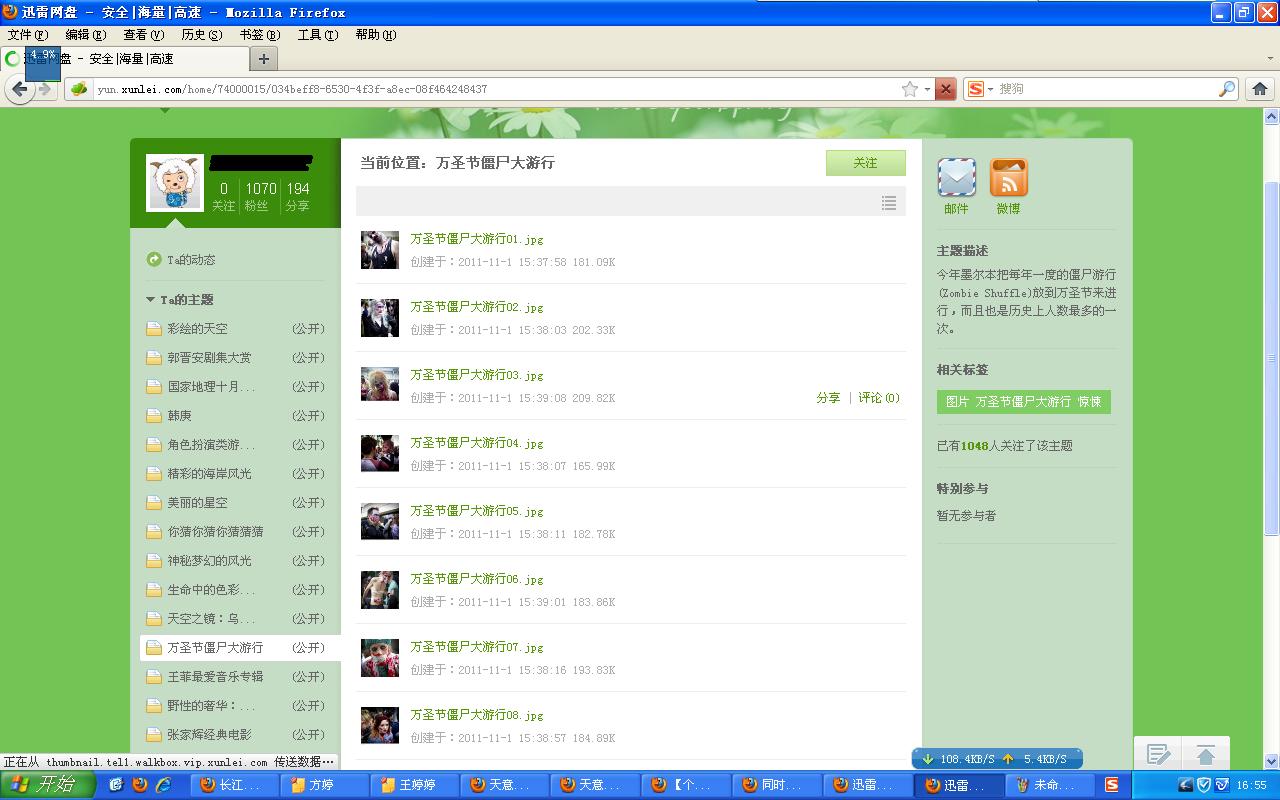1280x800 pixels.
Task: Click the feedback note icon at the page's bottom right
Action: point(1158,754)
